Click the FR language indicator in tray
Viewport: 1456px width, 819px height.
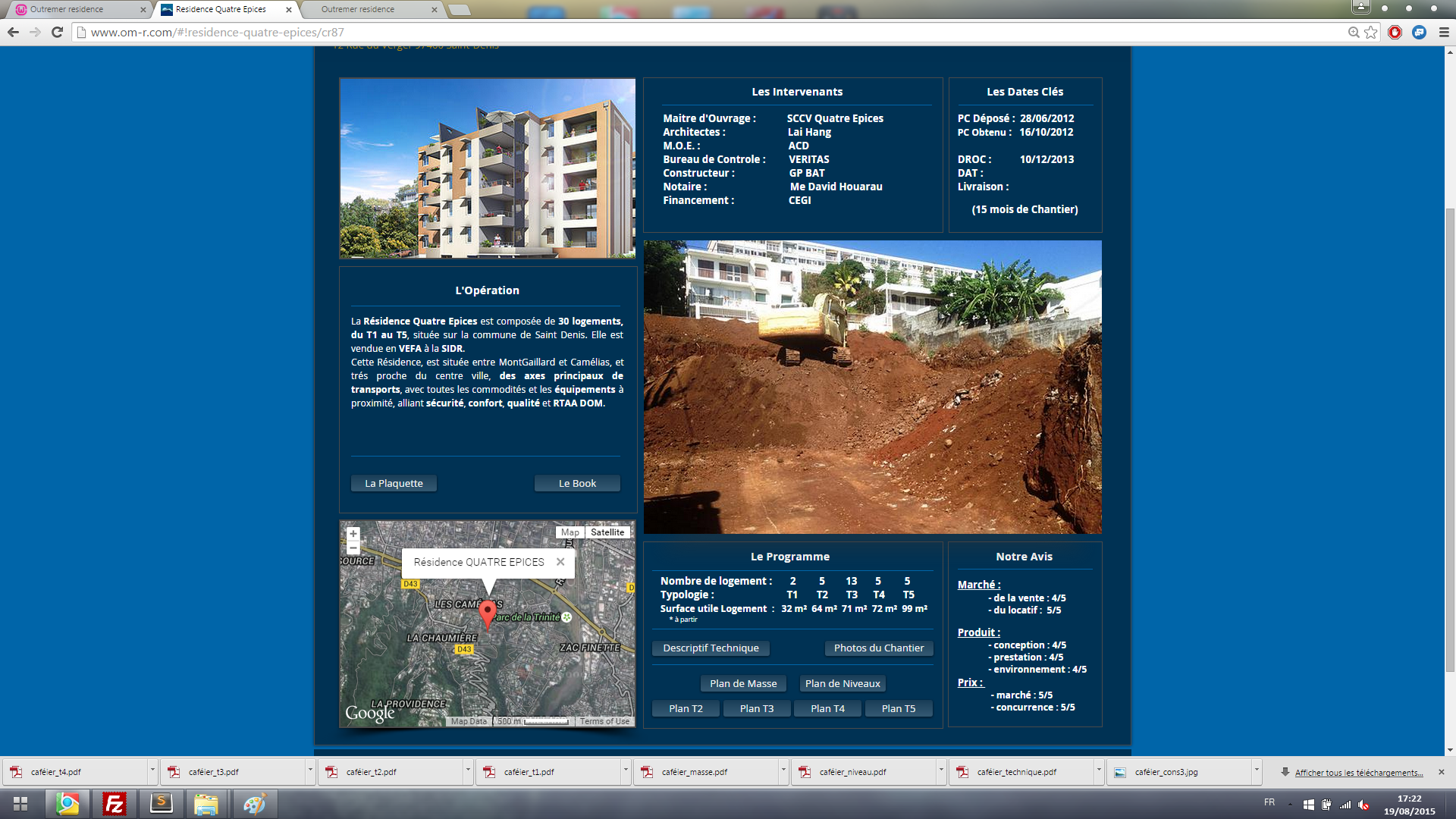click(x=1269, y=802)
